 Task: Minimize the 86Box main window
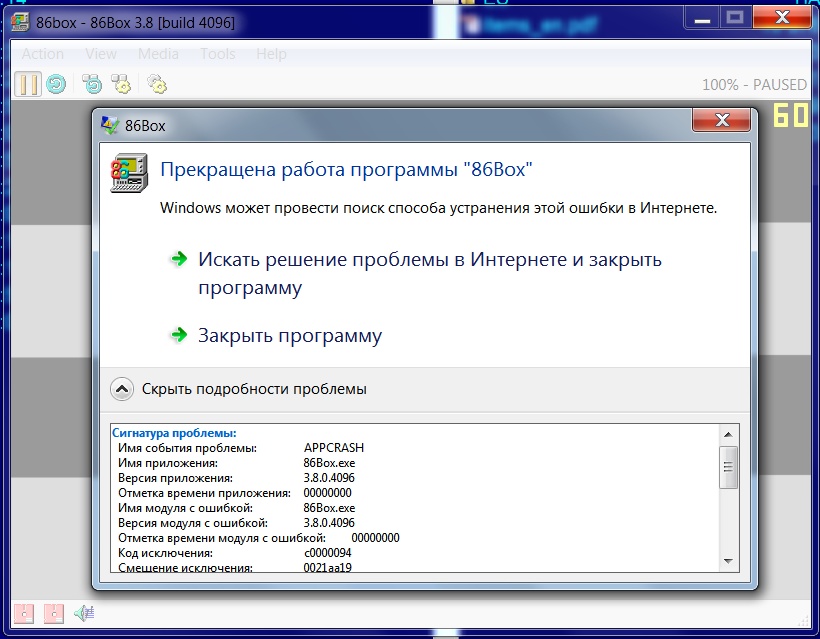(702, 19)
